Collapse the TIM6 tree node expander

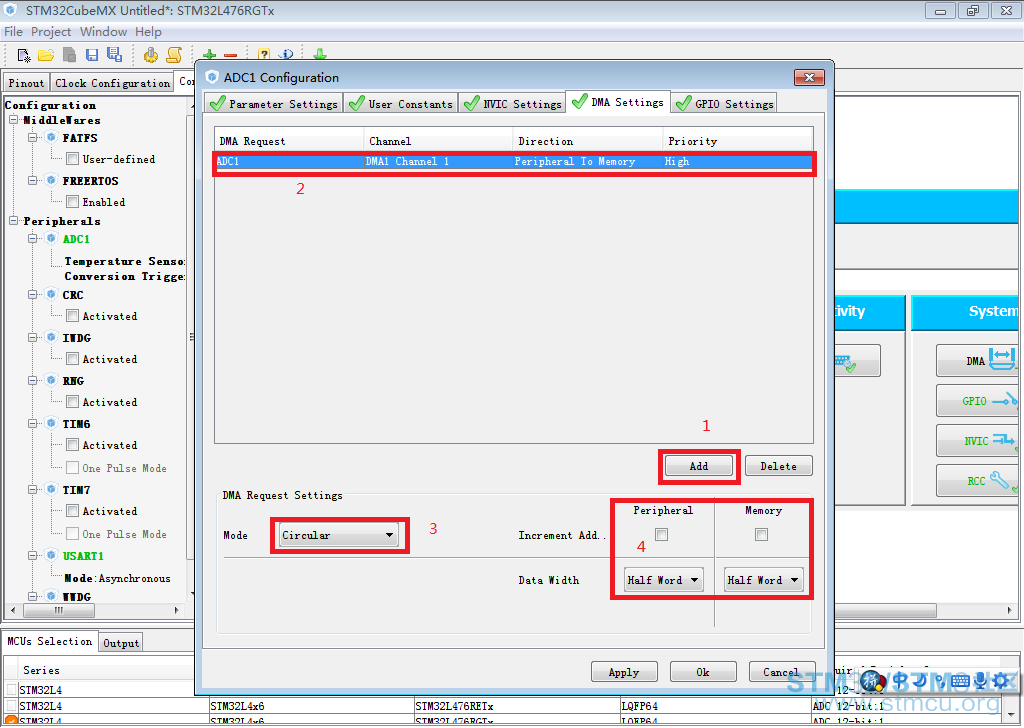33,424
